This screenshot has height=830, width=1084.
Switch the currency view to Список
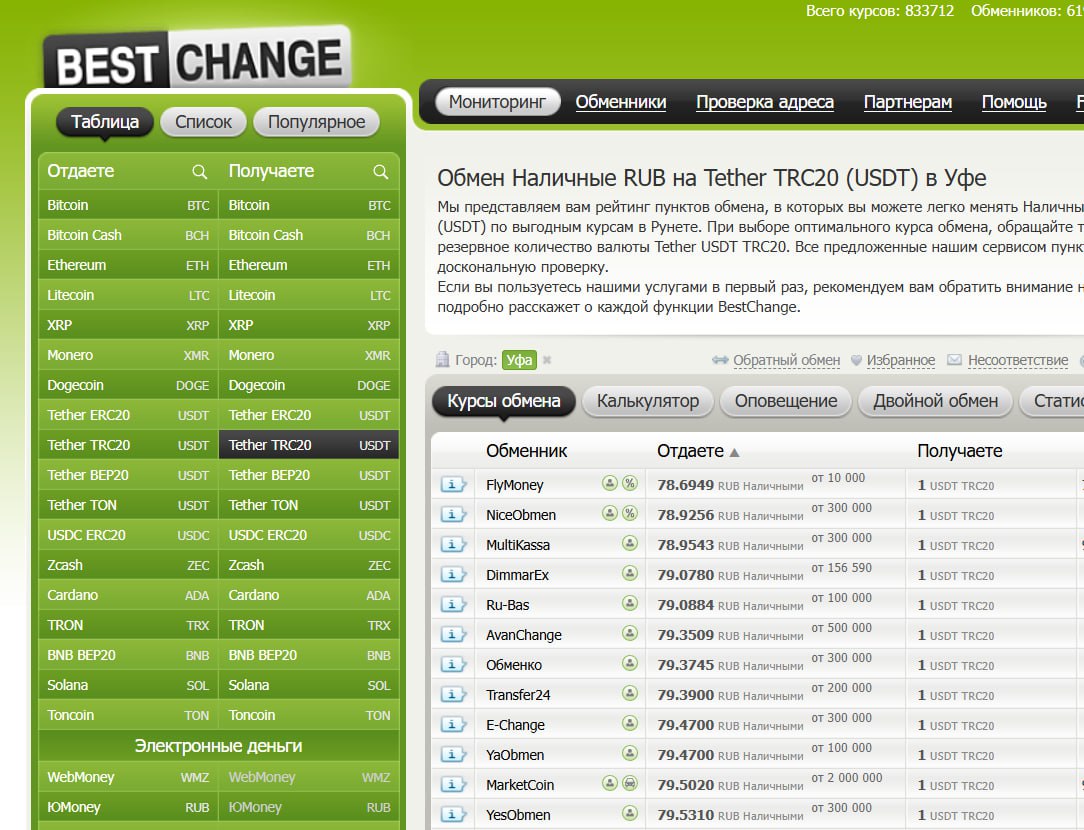pyautogui.click(x=203, y=122)
